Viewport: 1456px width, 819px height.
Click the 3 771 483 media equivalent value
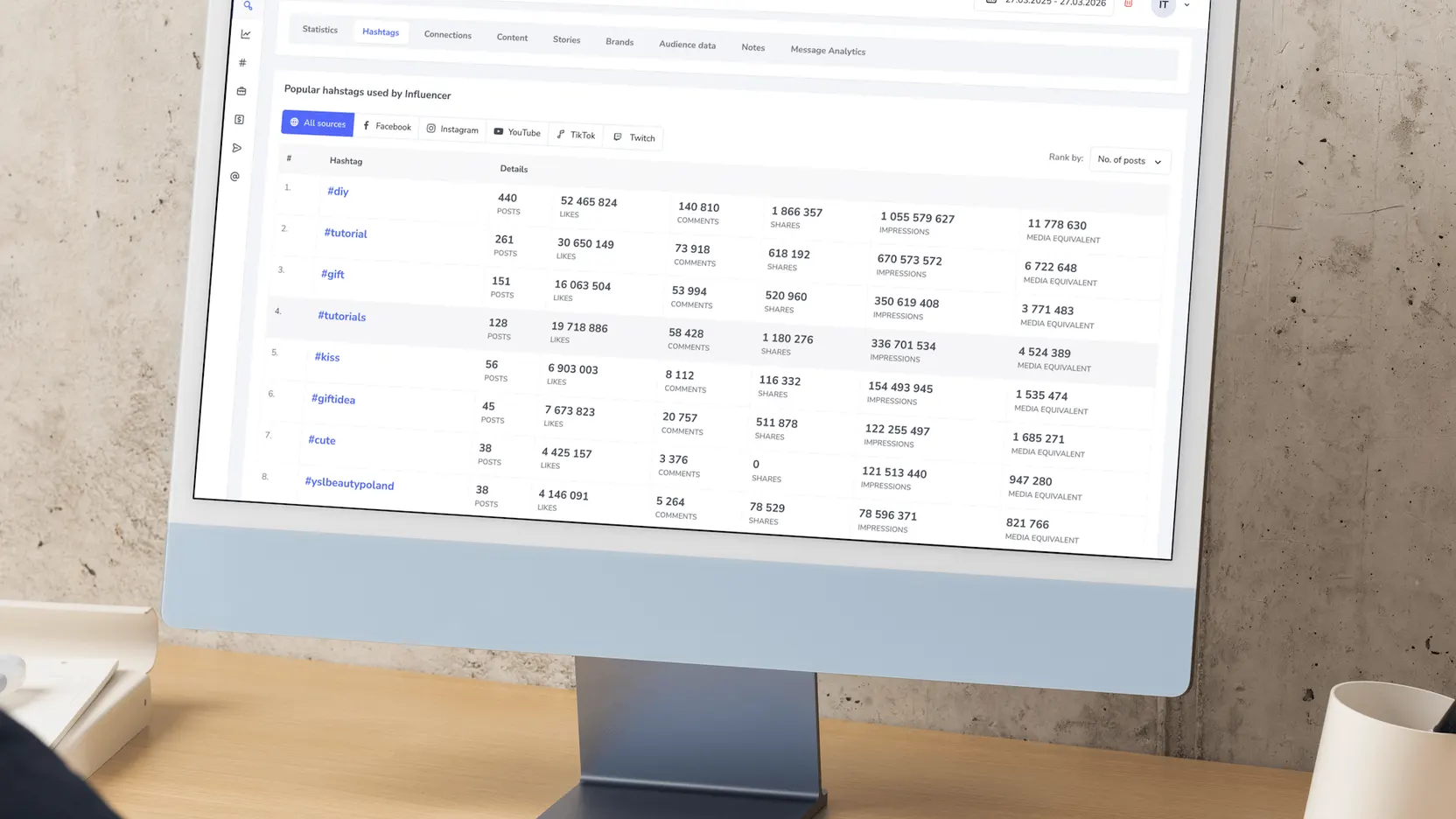coord(1047,310)
